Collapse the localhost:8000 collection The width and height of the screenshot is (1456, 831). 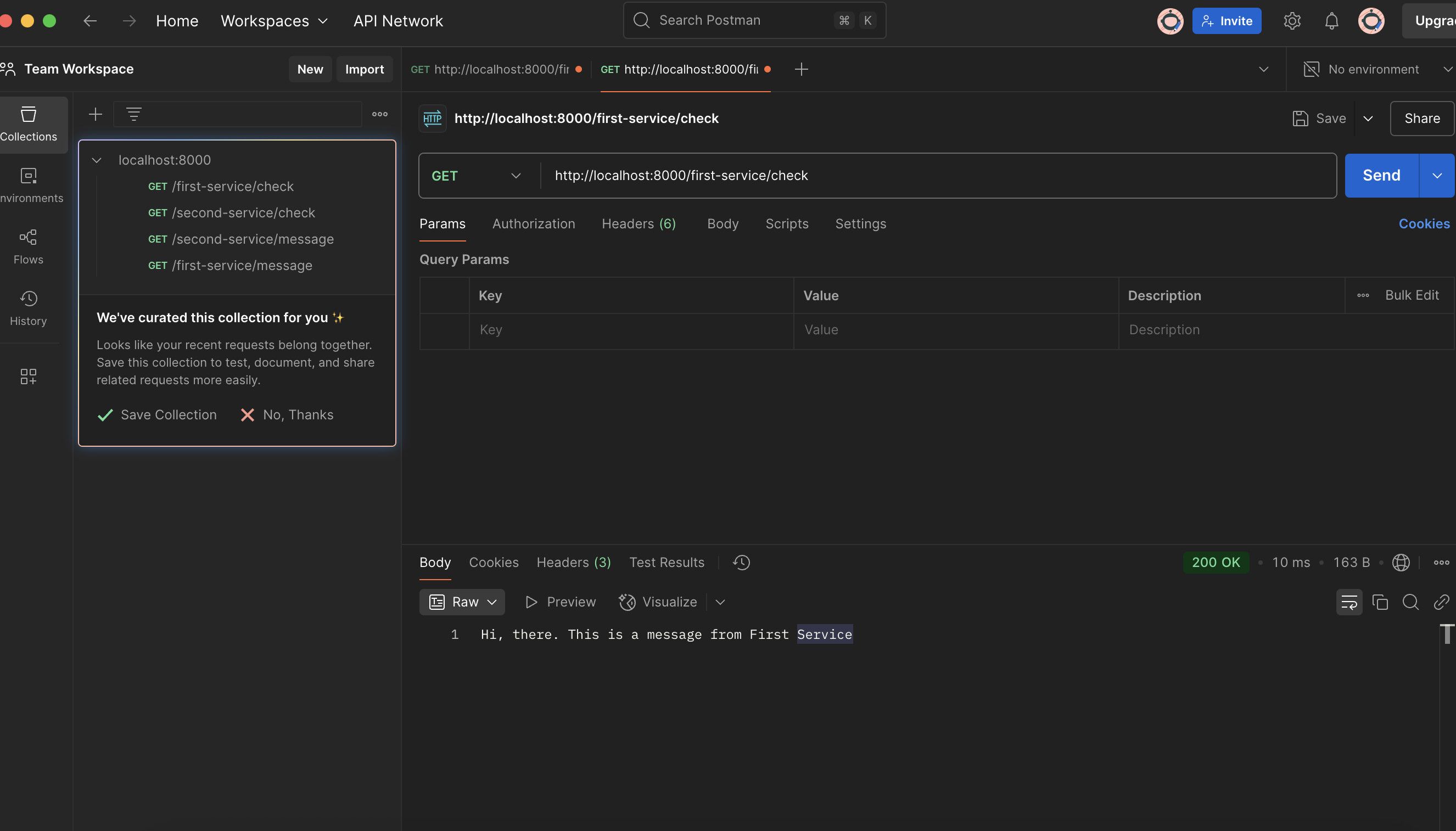coord(97,160)
